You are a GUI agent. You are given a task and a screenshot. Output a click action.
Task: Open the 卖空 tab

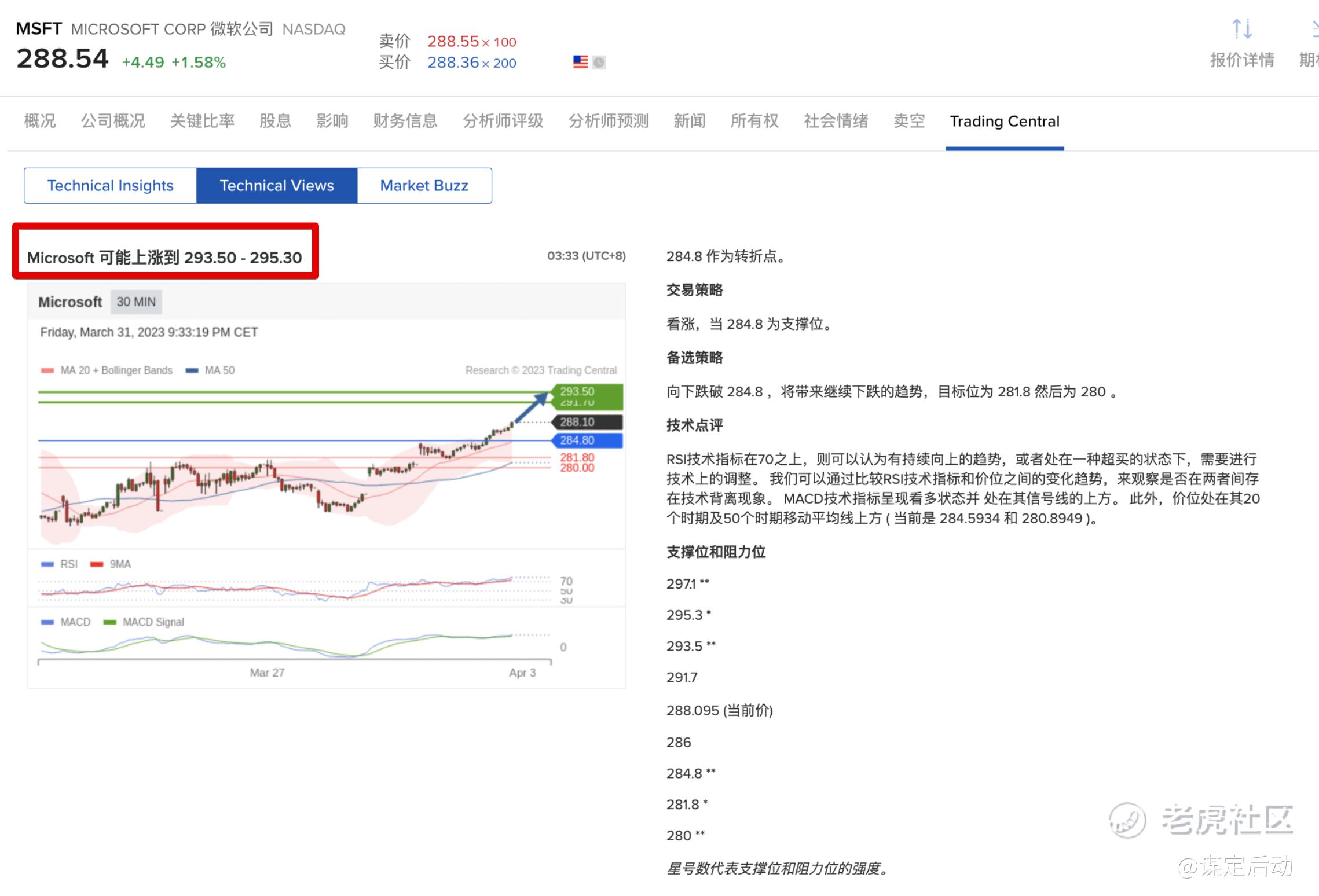coord(908,121)
